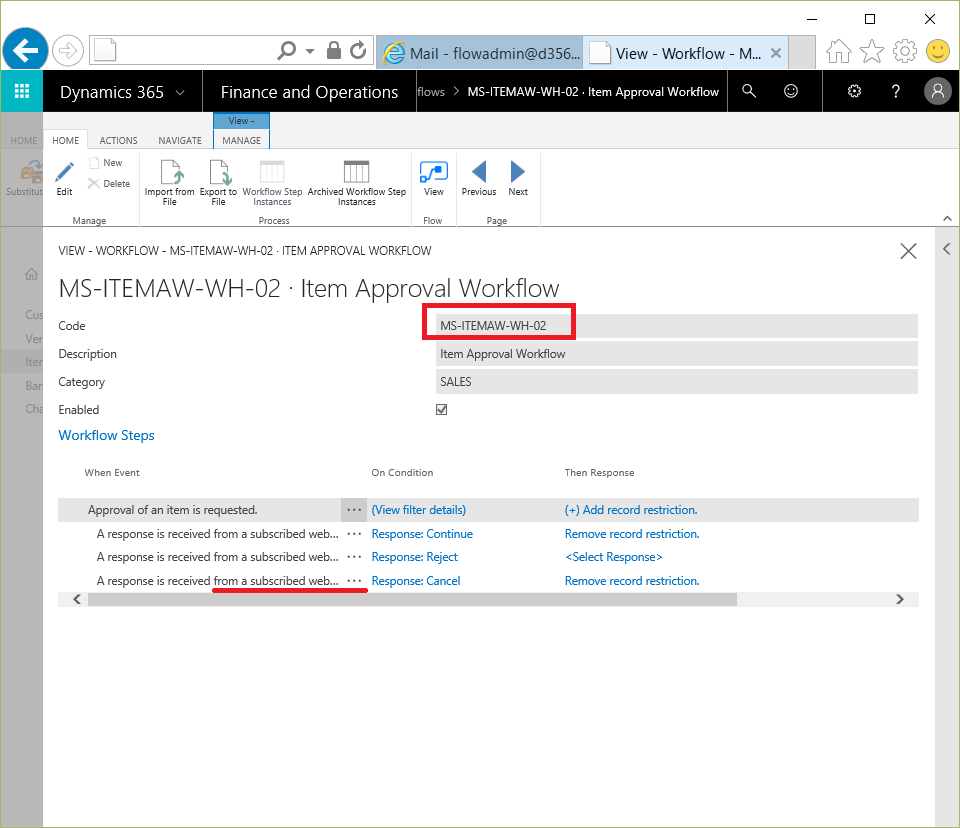Go back with the browser back arrow
The width and height of the screenshot is (960, 828).
(25, 50)
